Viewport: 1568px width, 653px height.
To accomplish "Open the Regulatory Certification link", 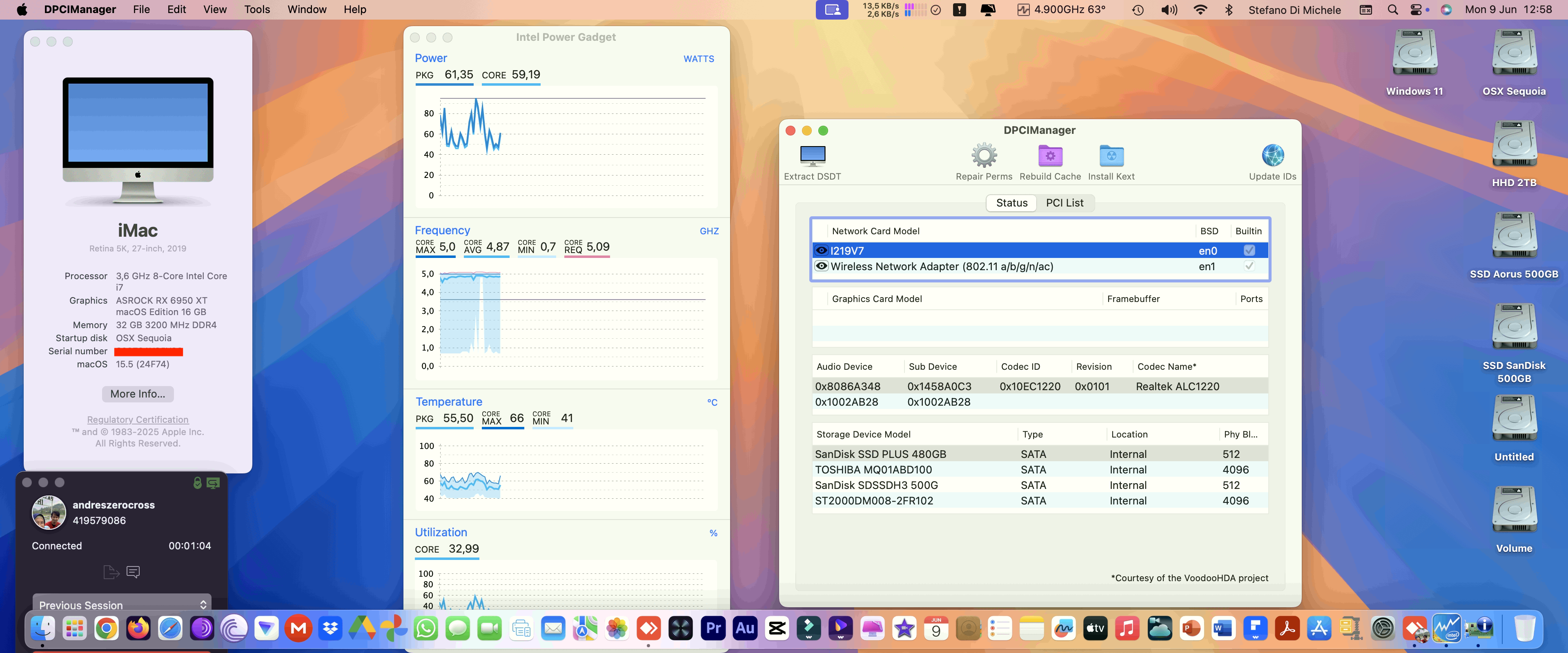I will (137, 419).
